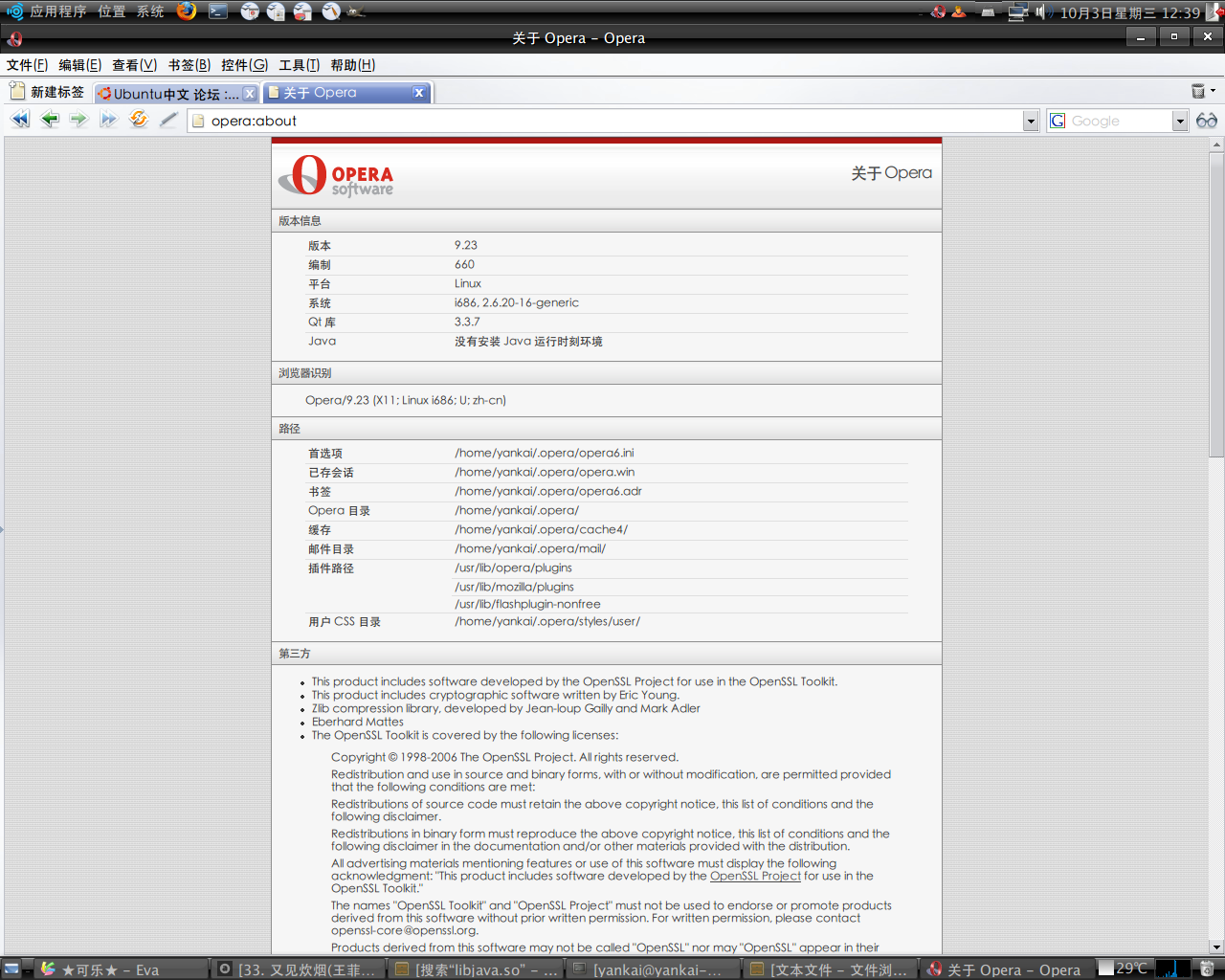Click the Rewind navigation button
The width and height of the screenshot is (1225, 980).
[20, 120]
